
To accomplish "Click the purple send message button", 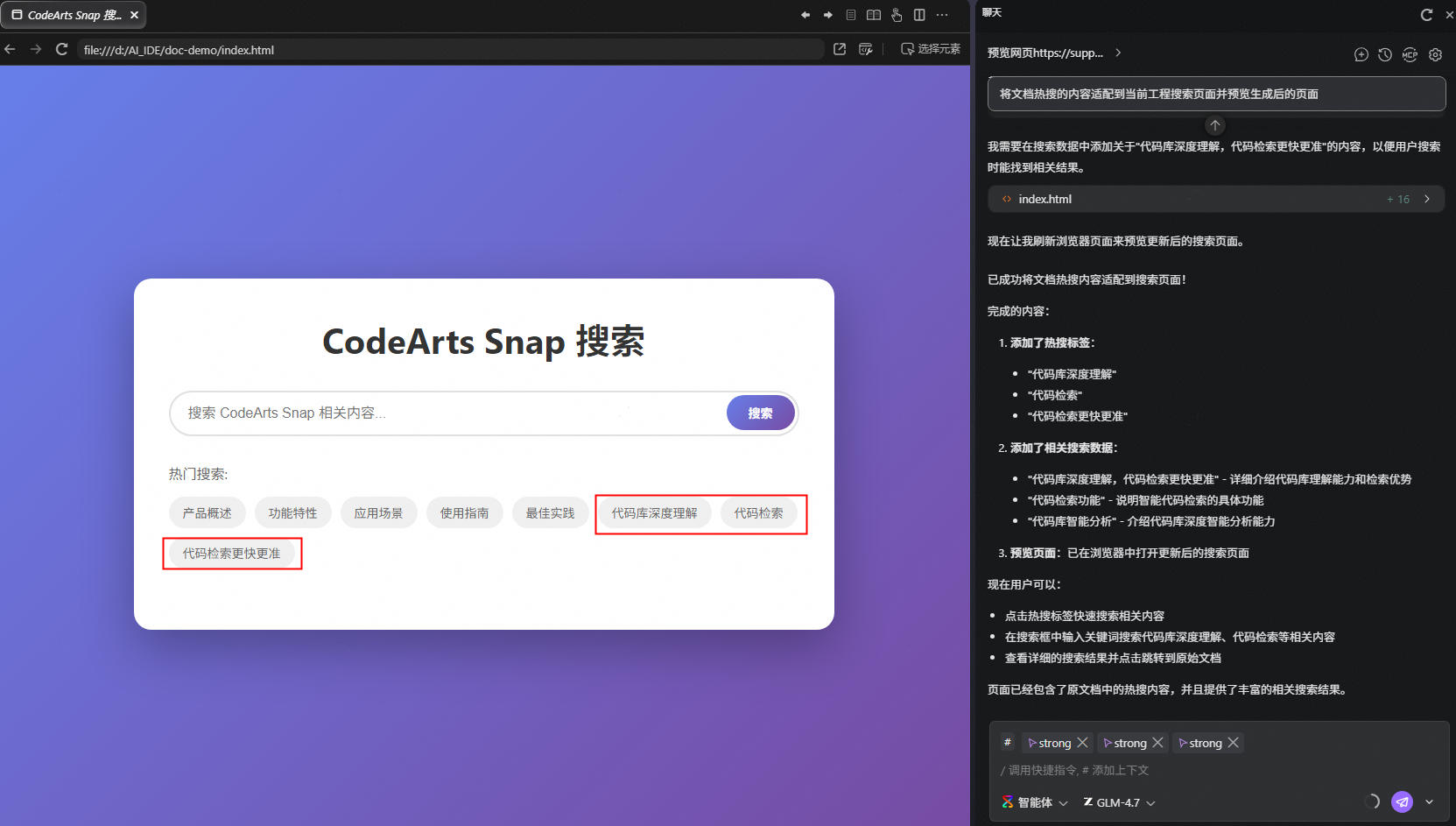I will (1402, 801).
